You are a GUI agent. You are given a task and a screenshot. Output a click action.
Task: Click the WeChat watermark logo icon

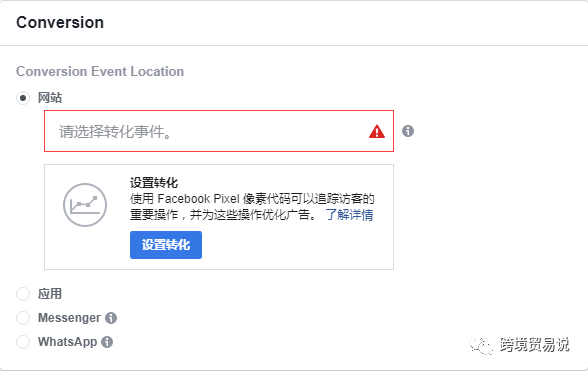(x=481, y=345)
